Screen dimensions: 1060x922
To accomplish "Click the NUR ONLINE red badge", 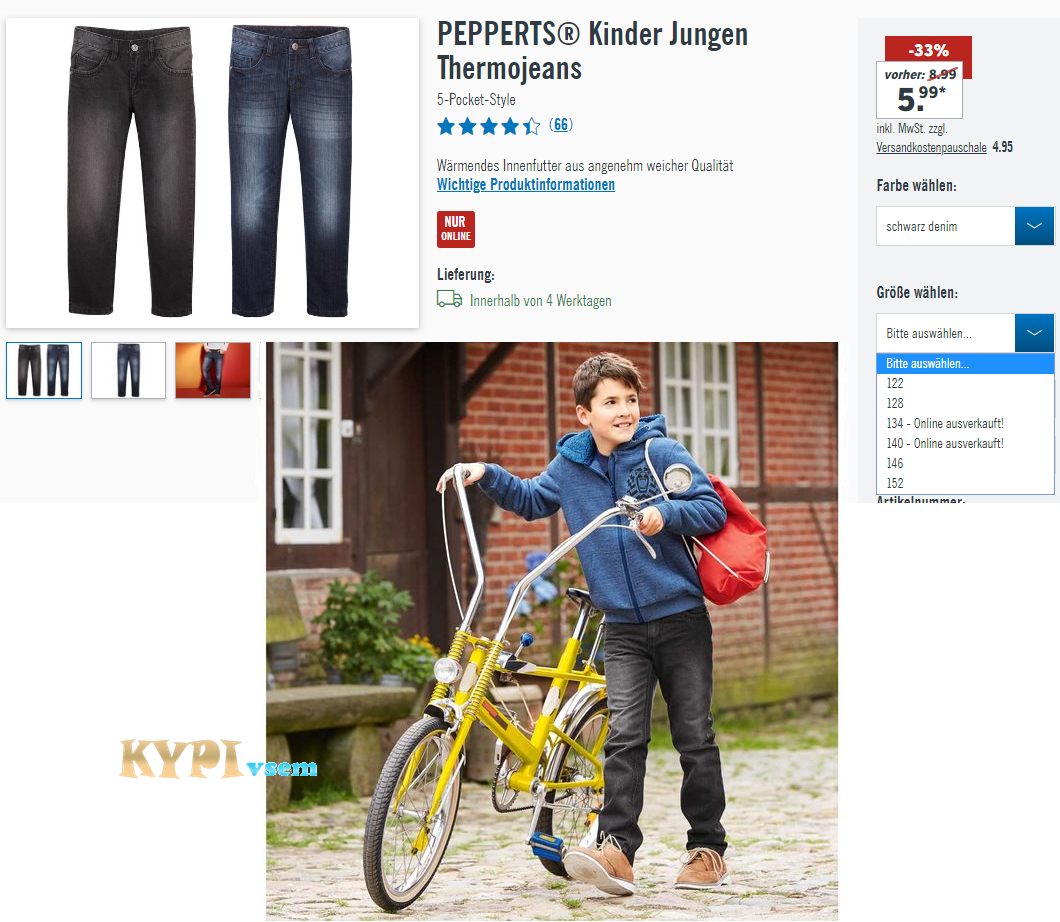I will (x=456, y=229).
